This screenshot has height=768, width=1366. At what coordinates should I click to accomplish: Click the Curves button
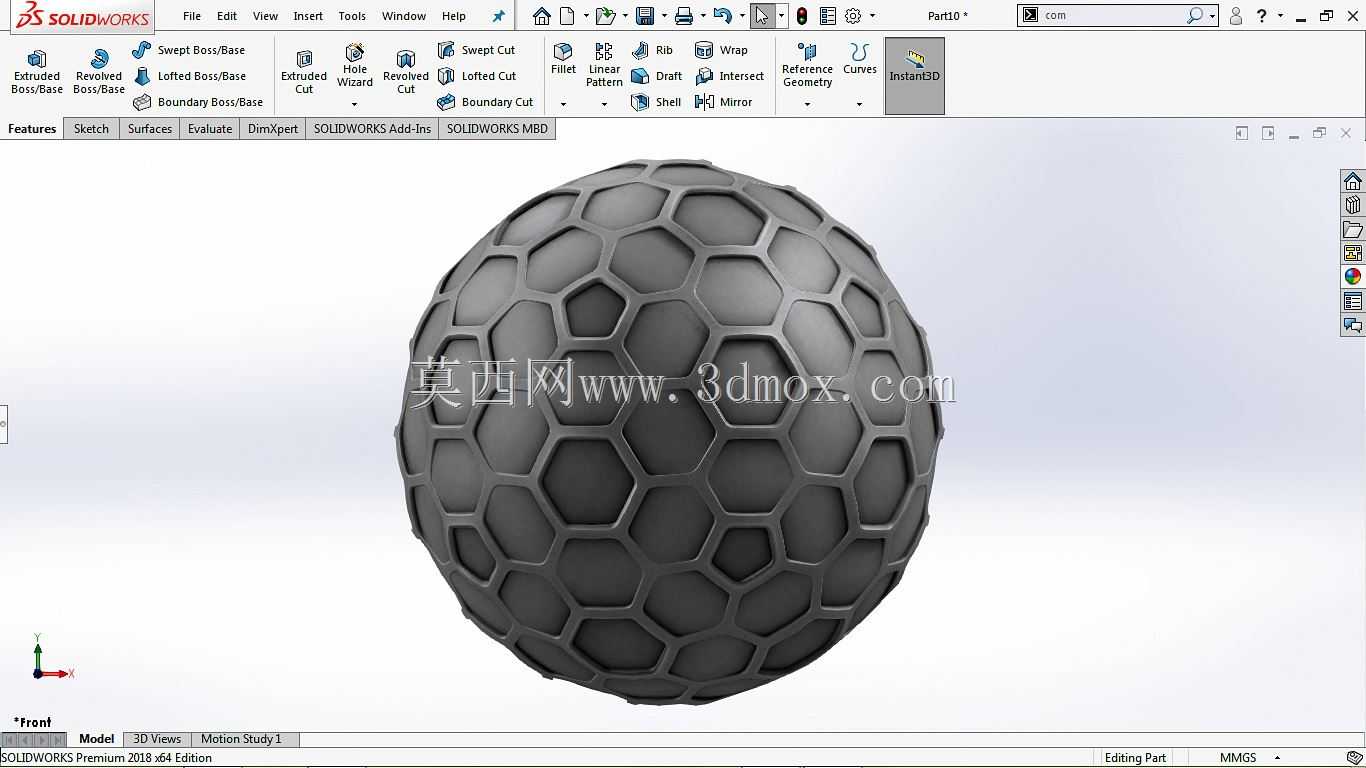tap(859, 59)
